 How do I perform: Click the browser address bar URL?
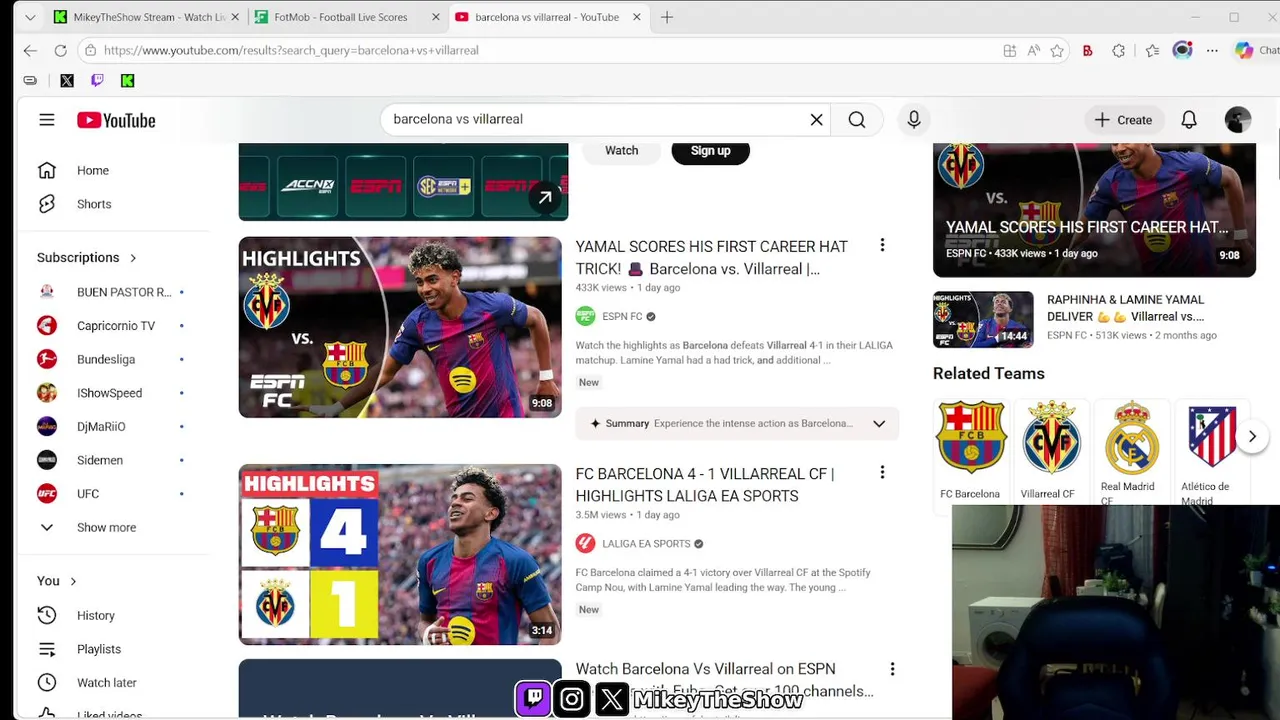coord(290,50)
